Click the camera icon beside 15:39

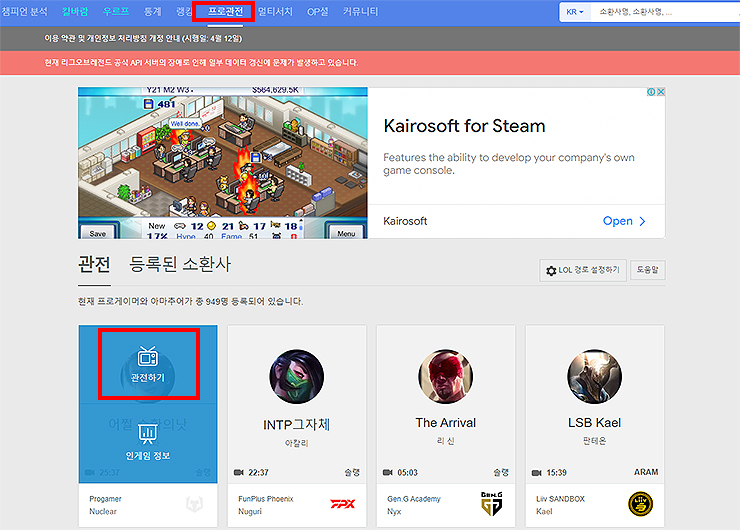coord(537,472)
